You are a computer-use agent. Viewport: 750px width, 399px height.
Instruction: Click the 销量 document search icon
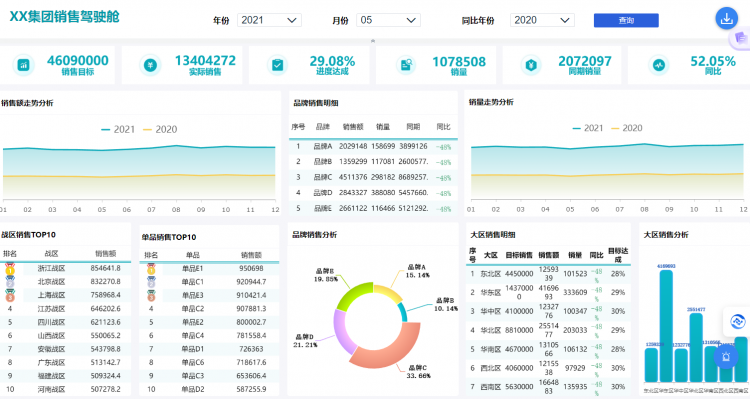pyautogui.click(x=406, y=65)
